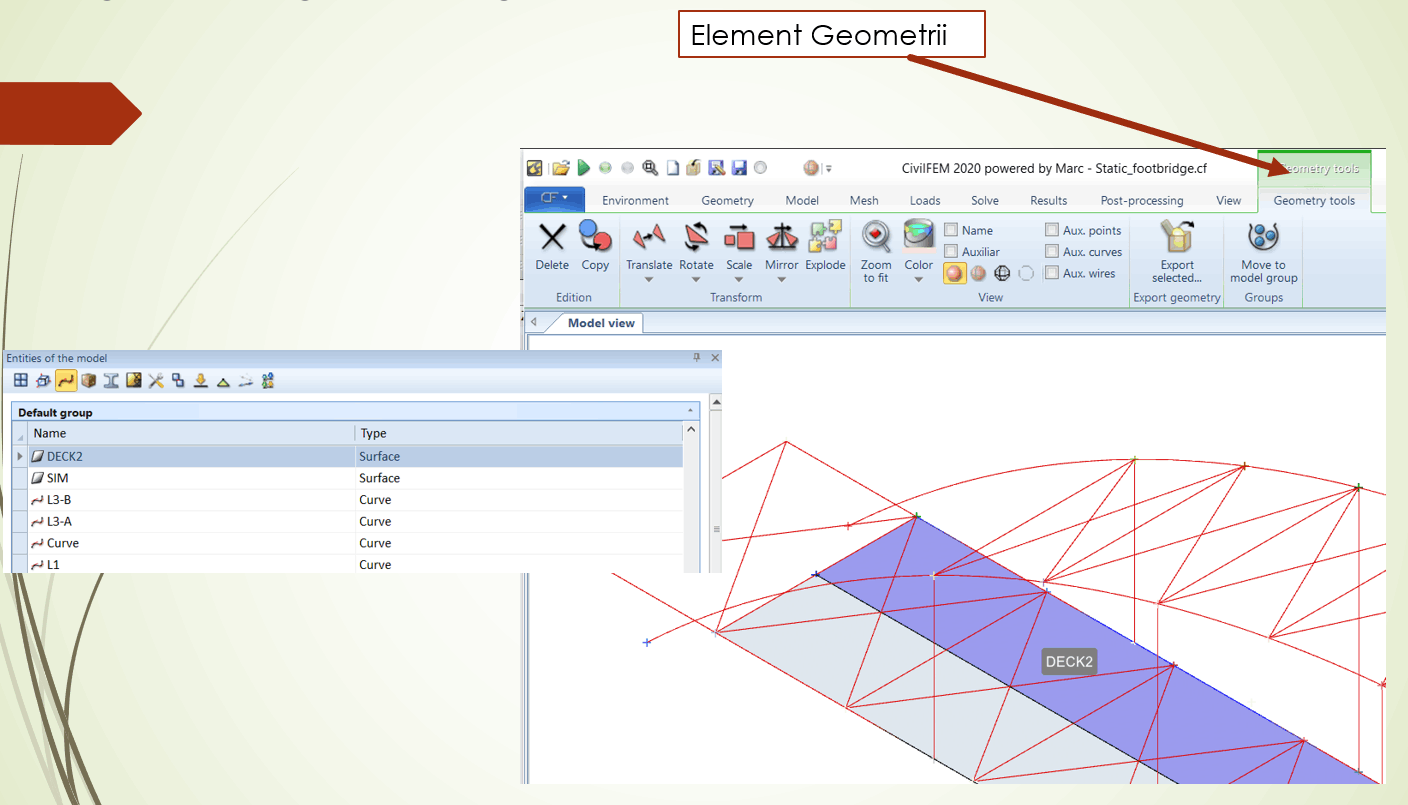Image resolution: width=1408 pixels, height=805 pixels.
Task: Toggle the Aux. points checkbox
Action: 1052,231
